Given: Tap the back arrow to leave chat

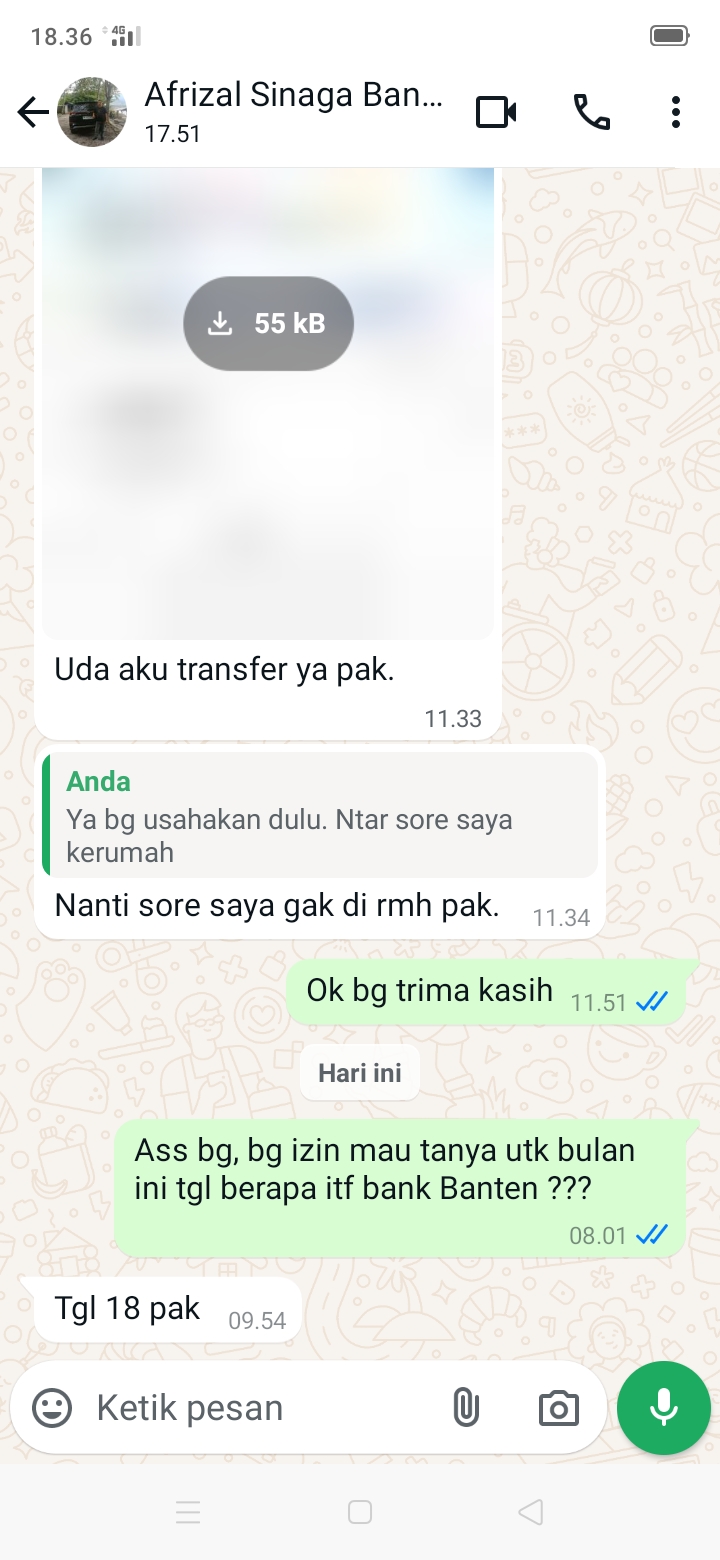Looking at the screenshot, I should coord(33,112).
